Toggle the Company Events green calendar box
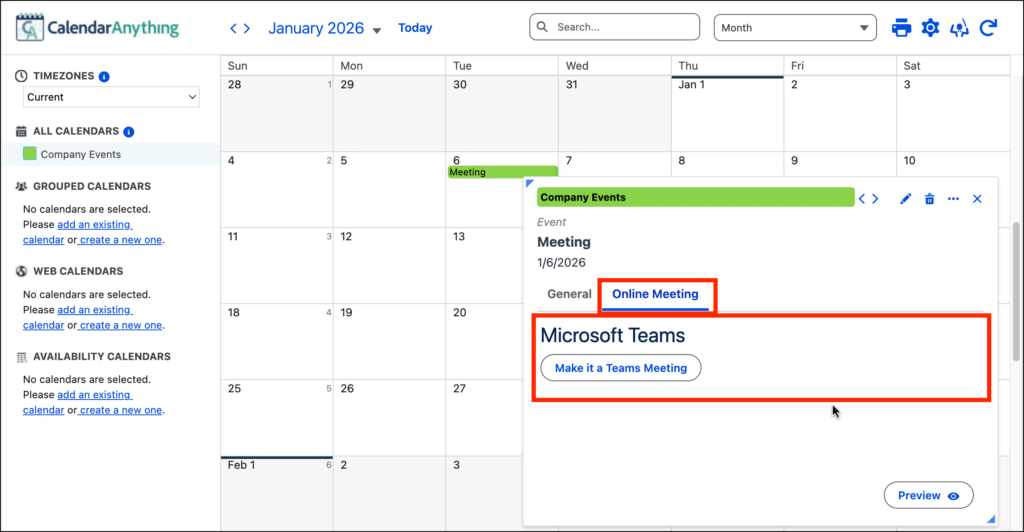 tap(29, 154)
